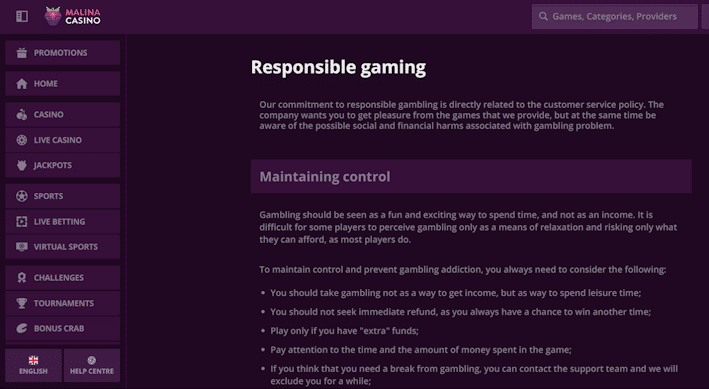Open the English language selector
The width and height of the screenshot is (709, 389).
pyautogui.click(x=33, y=365)
